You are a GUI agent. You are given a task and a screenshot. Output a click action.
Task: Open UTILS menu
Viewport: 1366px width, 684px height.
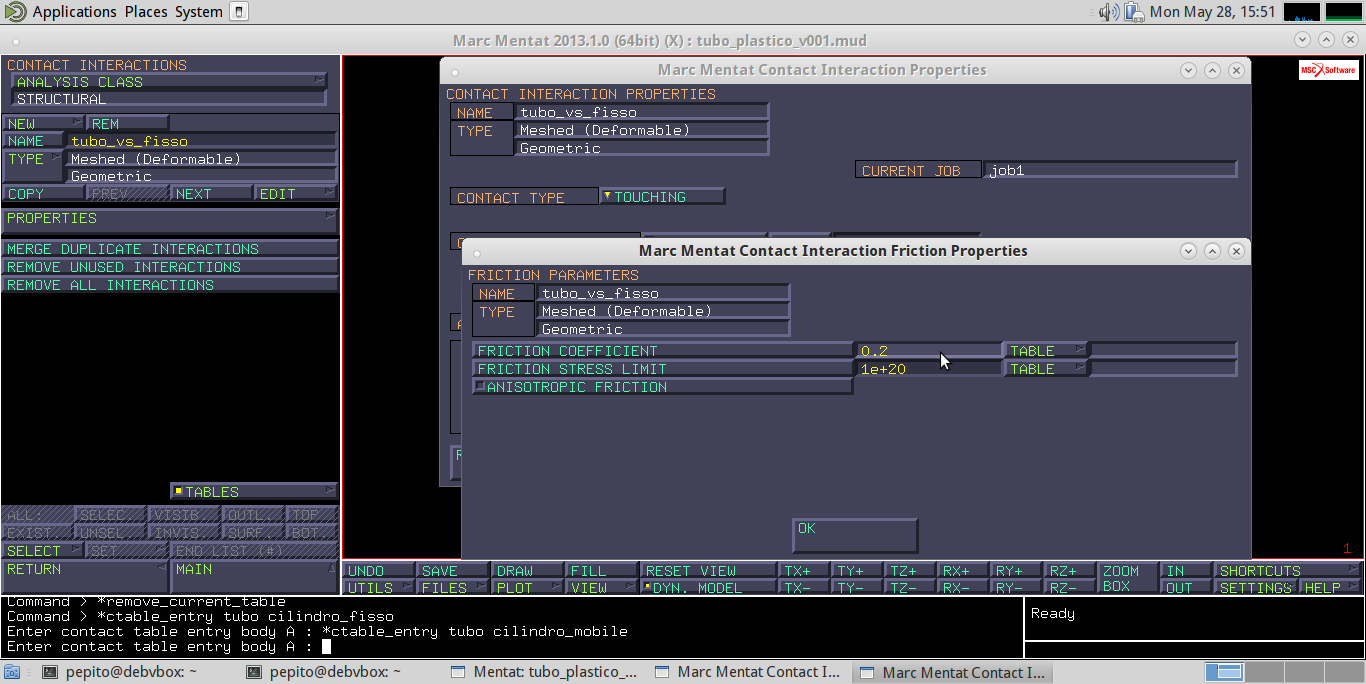(x=379, y=588)
